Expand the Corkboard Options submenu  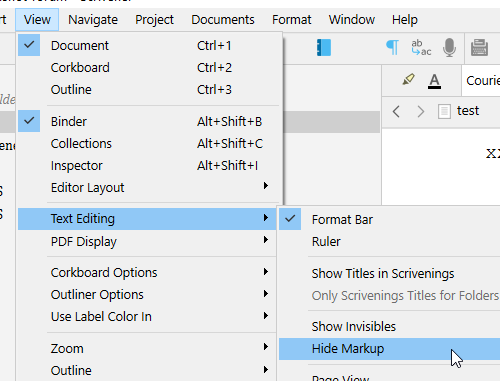(147, 272)
